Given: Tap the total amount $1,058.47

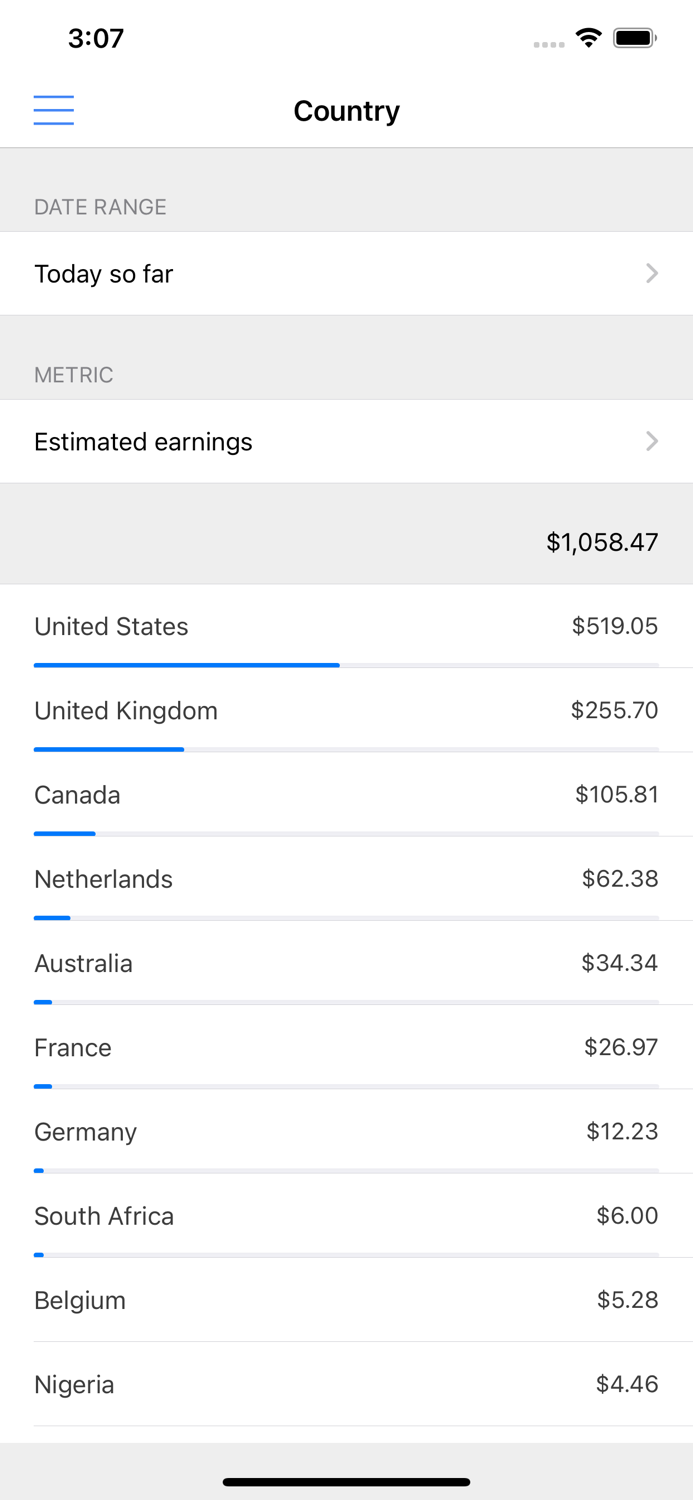Looking at the screenshot, I should pyautogui.click(x=601, y=541).
